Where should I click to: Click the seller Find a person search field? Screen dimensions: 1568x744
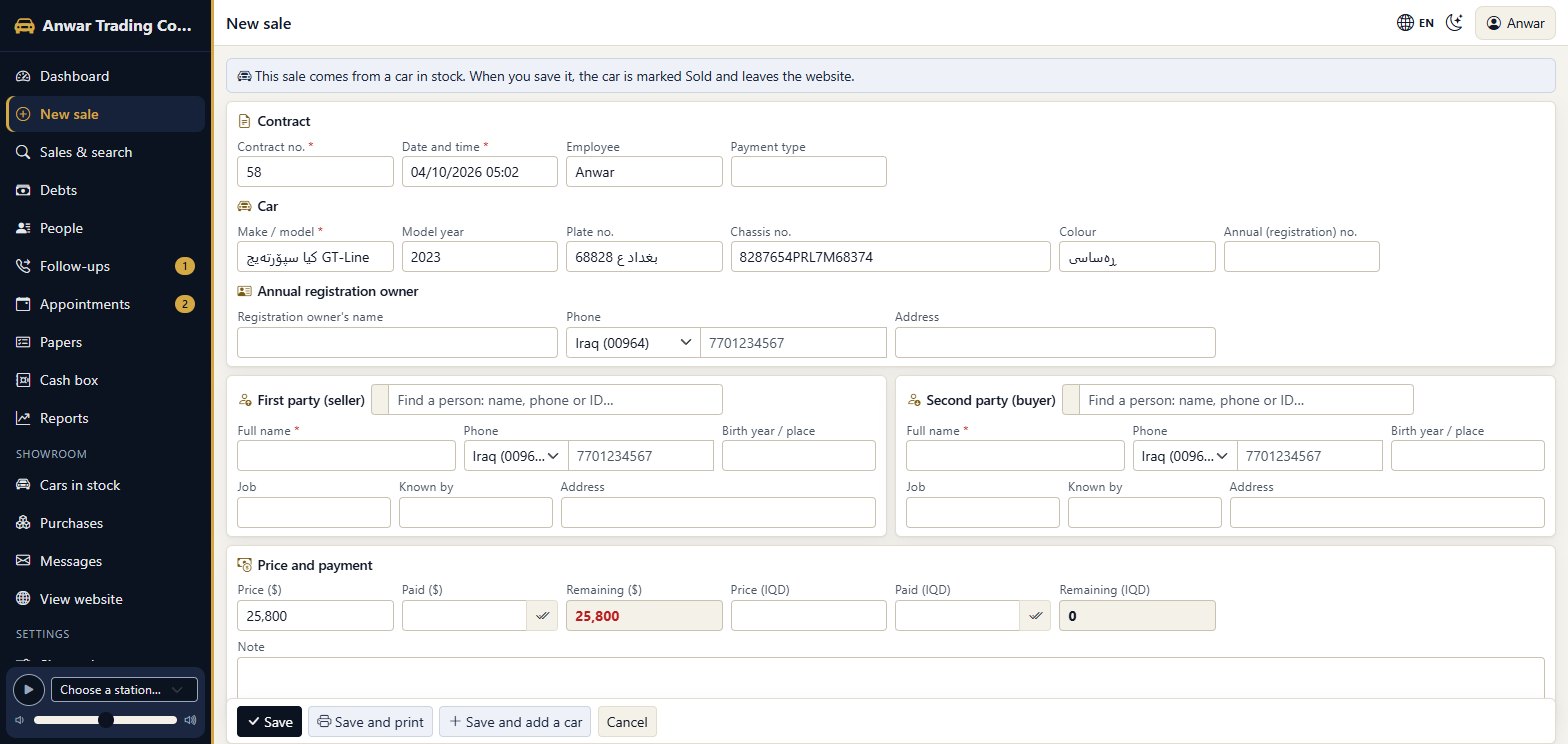(555, 400)
